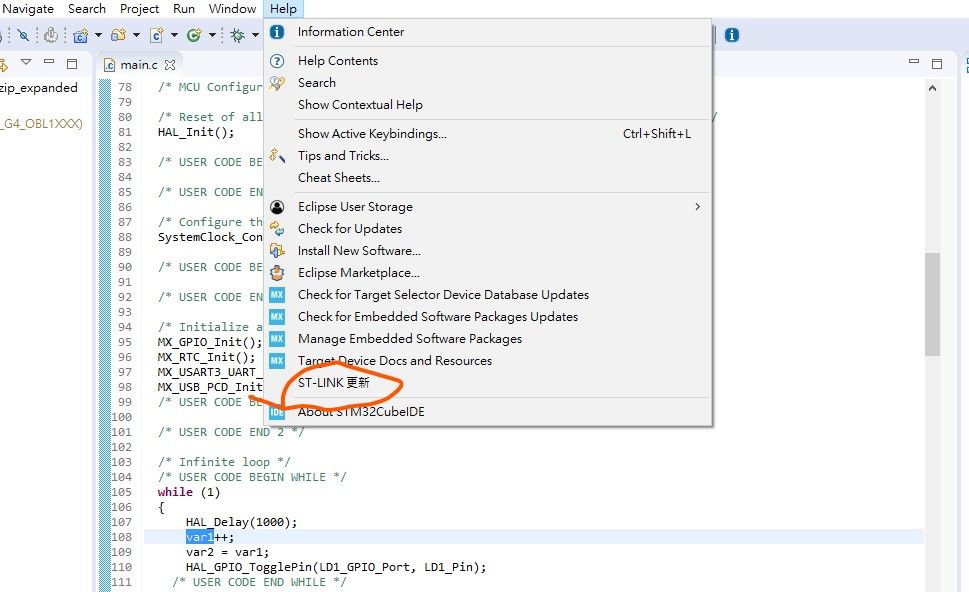Viewport: 969px width, 592px height.
Task: Click MX icon beside Manage Embedded Software Packages
Action: point(277,339)
